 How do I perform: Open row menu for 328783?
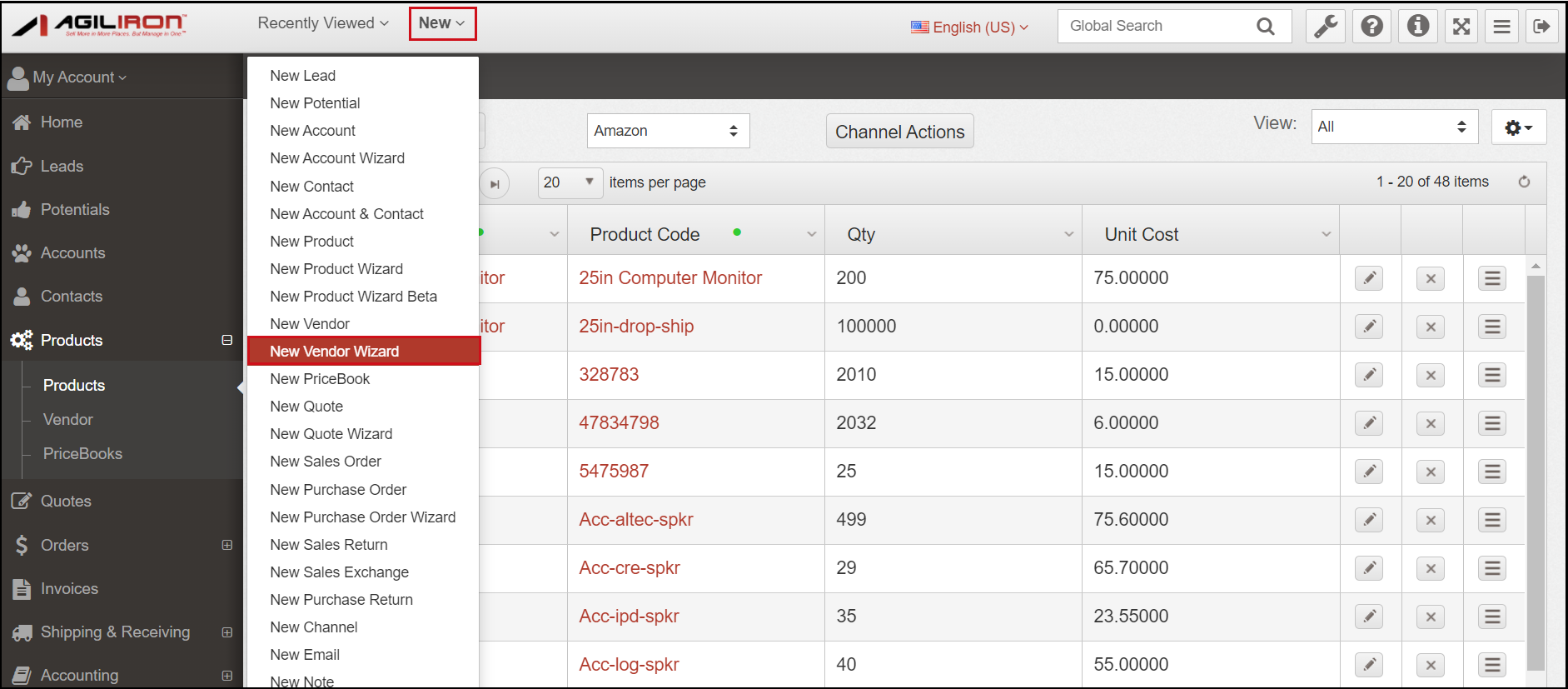1492,375
